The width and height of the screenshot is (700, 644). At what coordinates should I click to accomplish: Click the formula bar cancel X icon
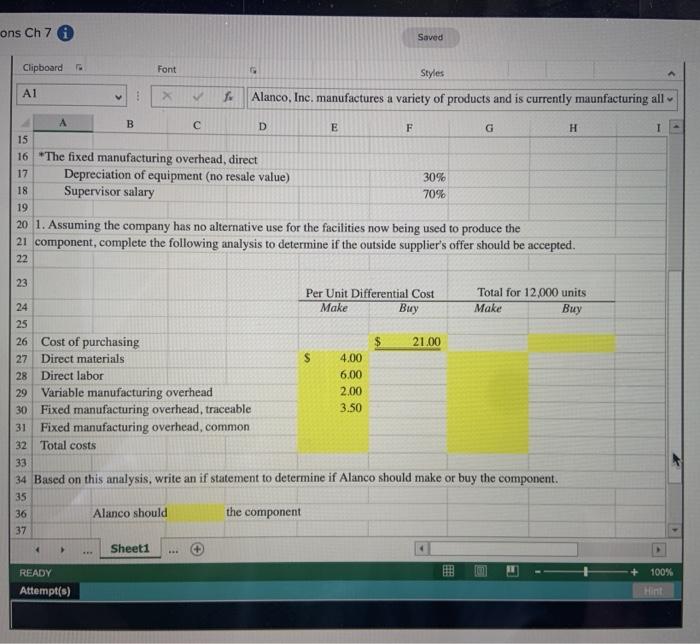(167, 96)
